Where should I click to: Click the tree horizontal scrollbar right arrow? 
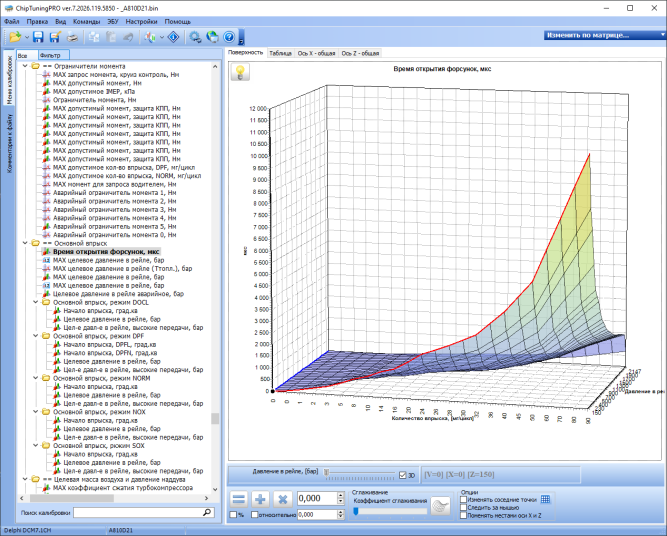point(207,498)
